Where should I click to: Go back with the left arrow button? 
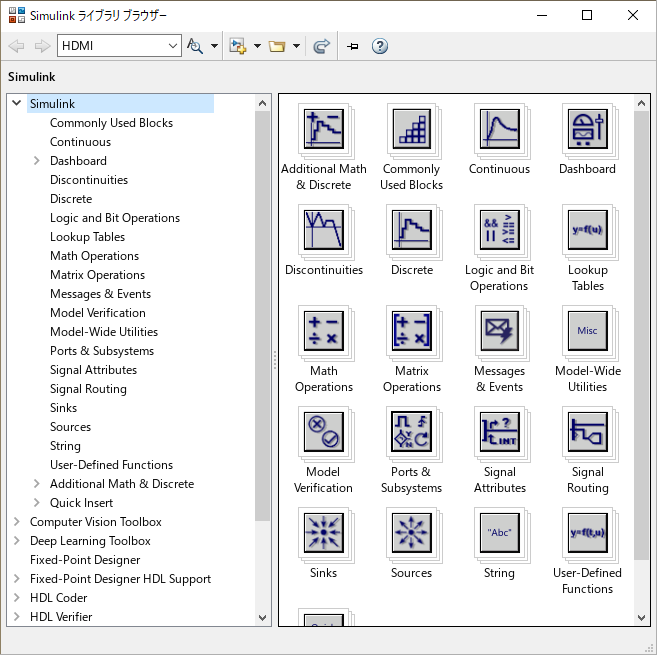click(16, 46)
